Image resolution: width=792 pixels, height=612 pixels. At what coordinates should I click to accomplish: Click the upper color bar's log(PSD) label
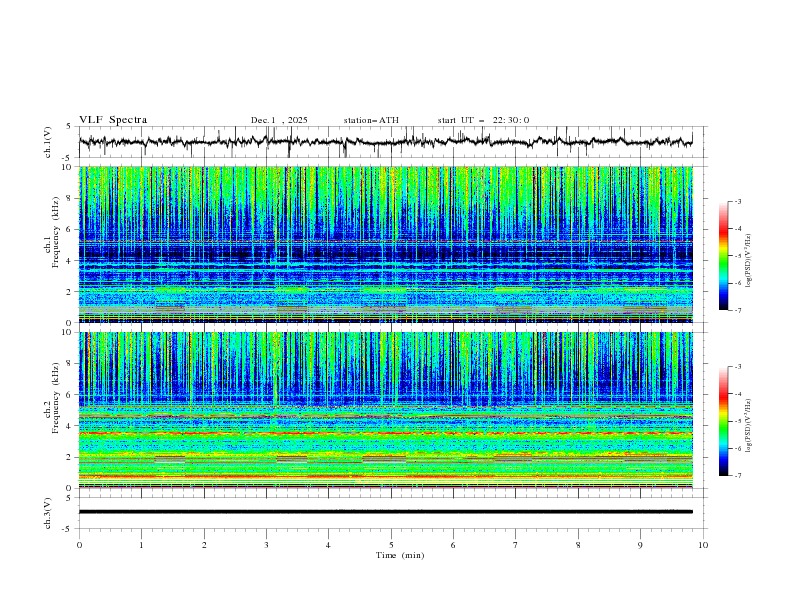pos(748,261)
